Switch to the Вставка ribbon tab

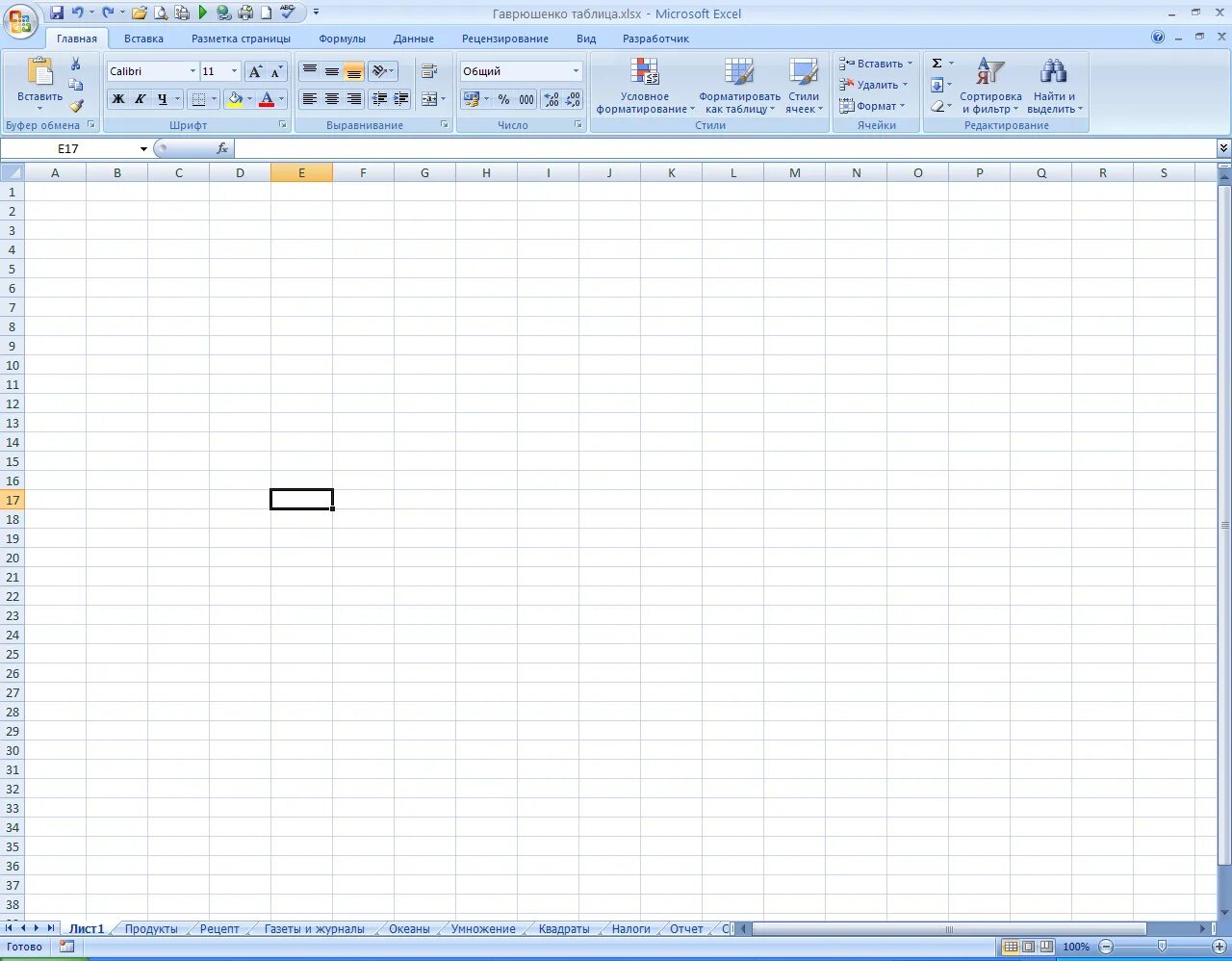coord(143,39)
